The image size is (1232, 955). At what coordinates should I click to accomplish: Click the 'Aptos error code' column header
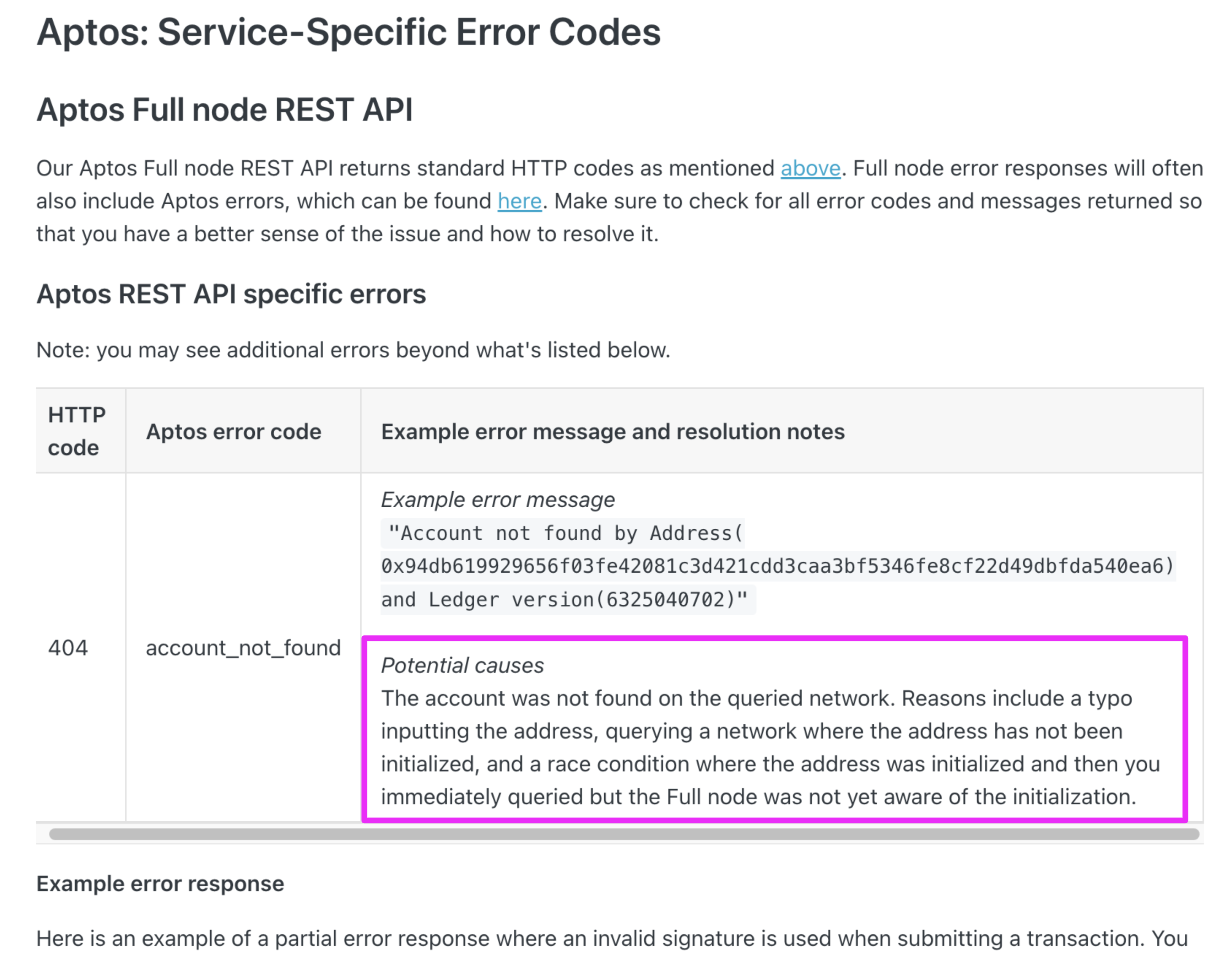[243, 431]
